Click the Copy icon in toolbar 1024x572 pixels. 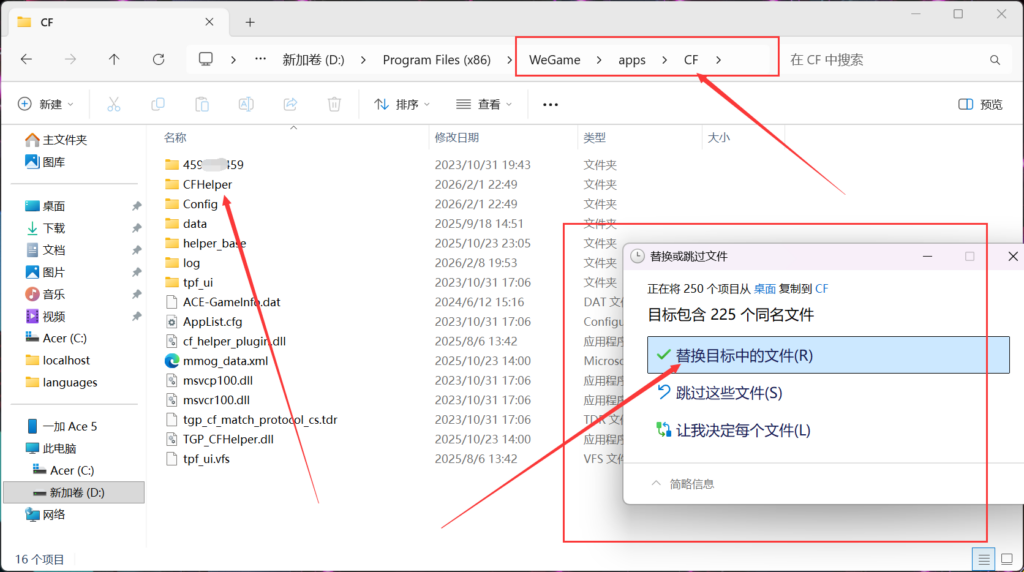click(158, 104)
